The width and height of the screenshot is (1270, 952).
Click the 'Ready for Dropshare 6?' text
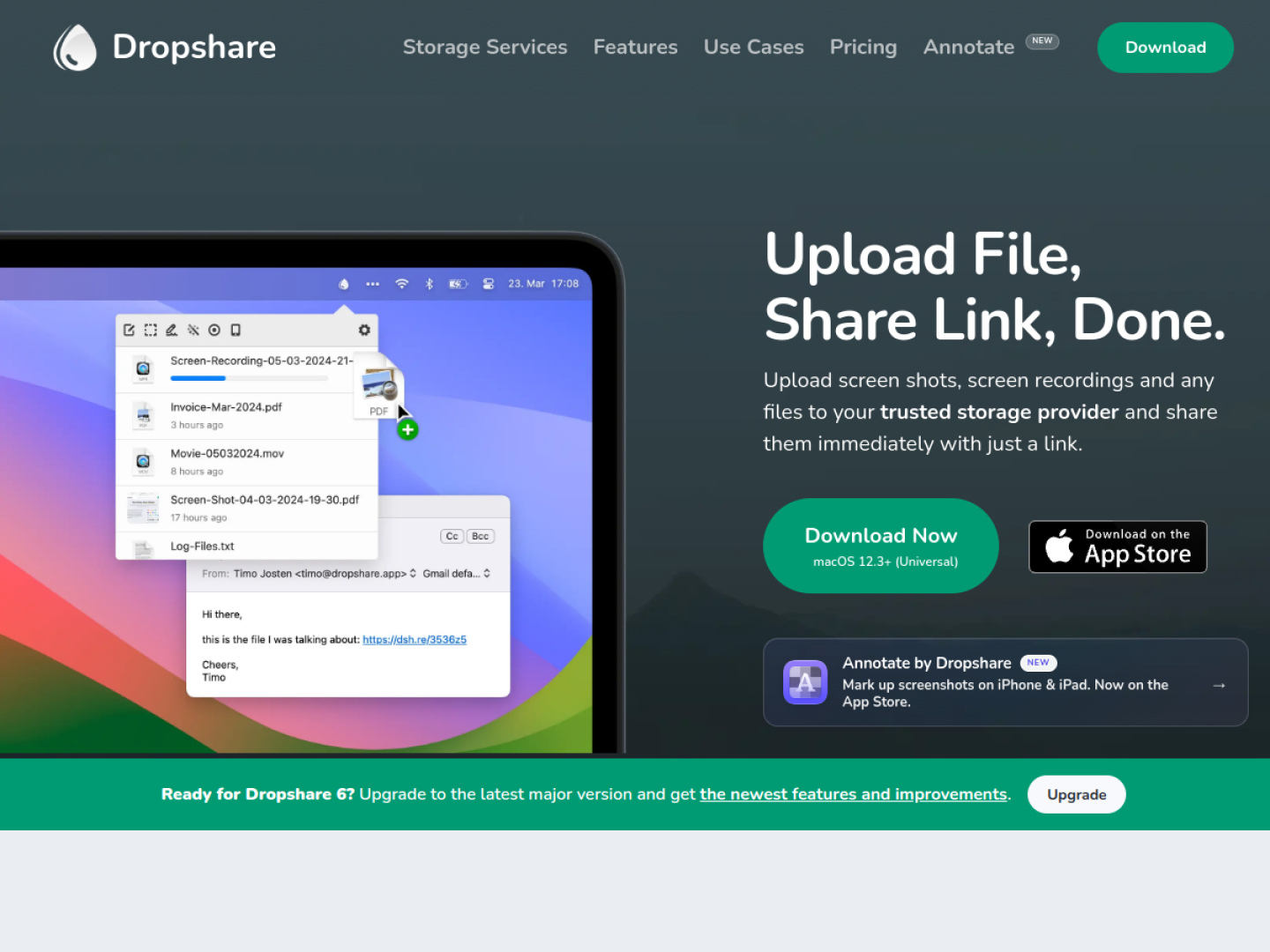pyautogui.click(x=258, y=794)
